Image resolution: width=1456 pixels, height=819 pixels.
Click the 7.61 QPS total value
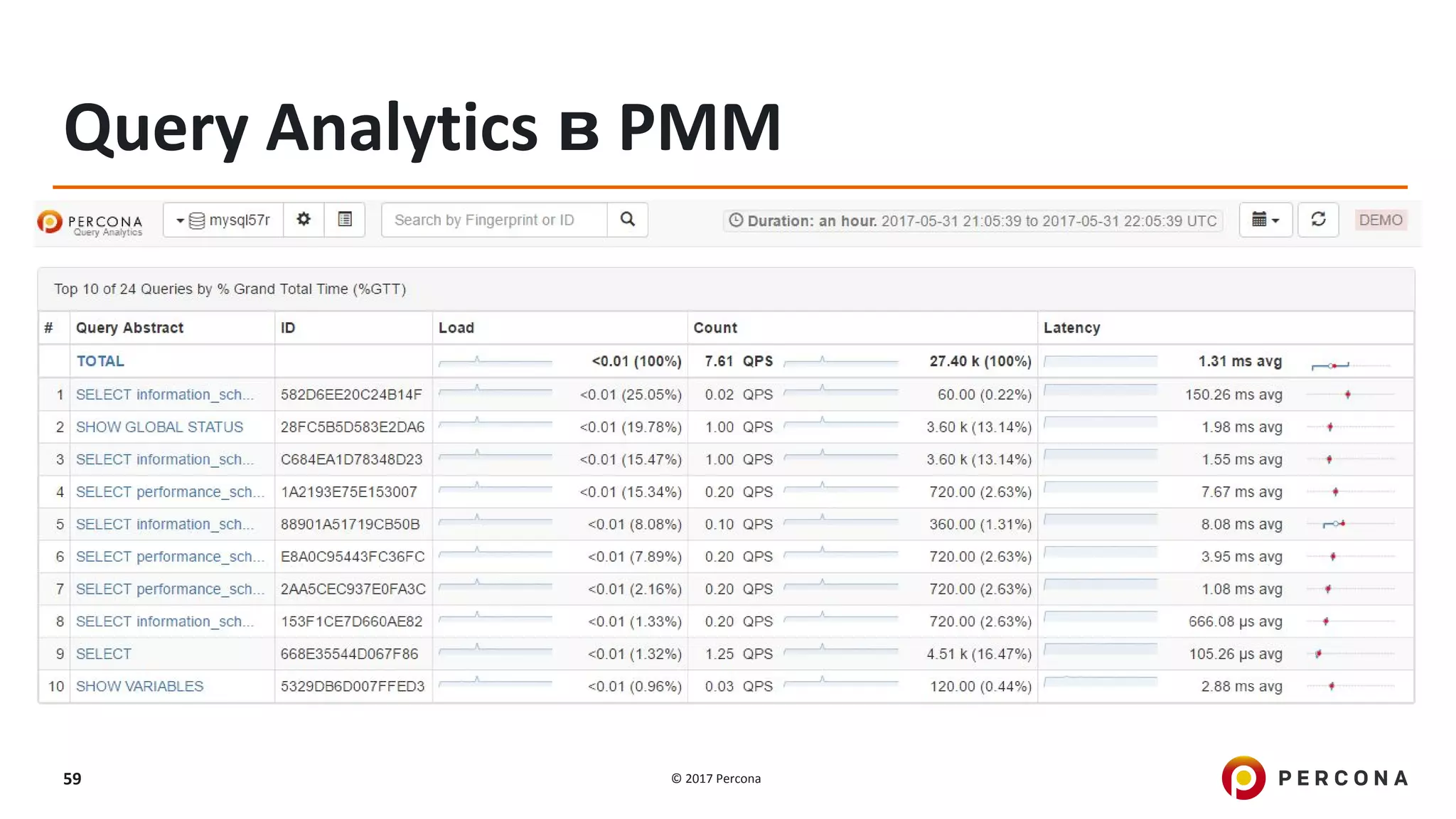[x=739, y=361]
